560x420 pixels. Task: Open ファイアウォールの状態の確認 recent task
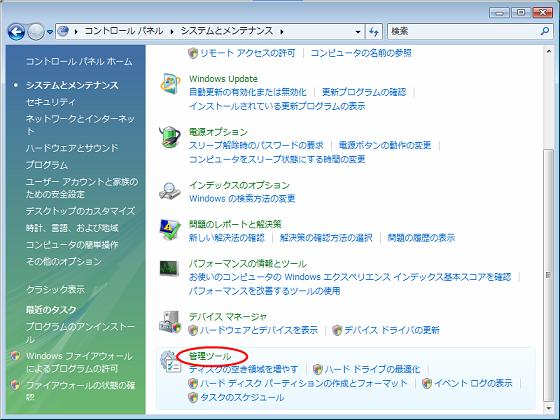[x=80, y=391]
